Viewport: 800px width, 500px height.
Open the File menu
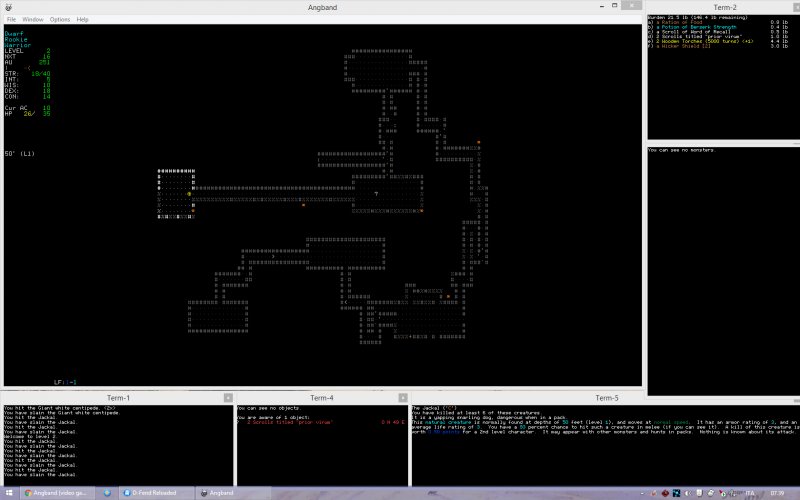[x=10, y=19]
